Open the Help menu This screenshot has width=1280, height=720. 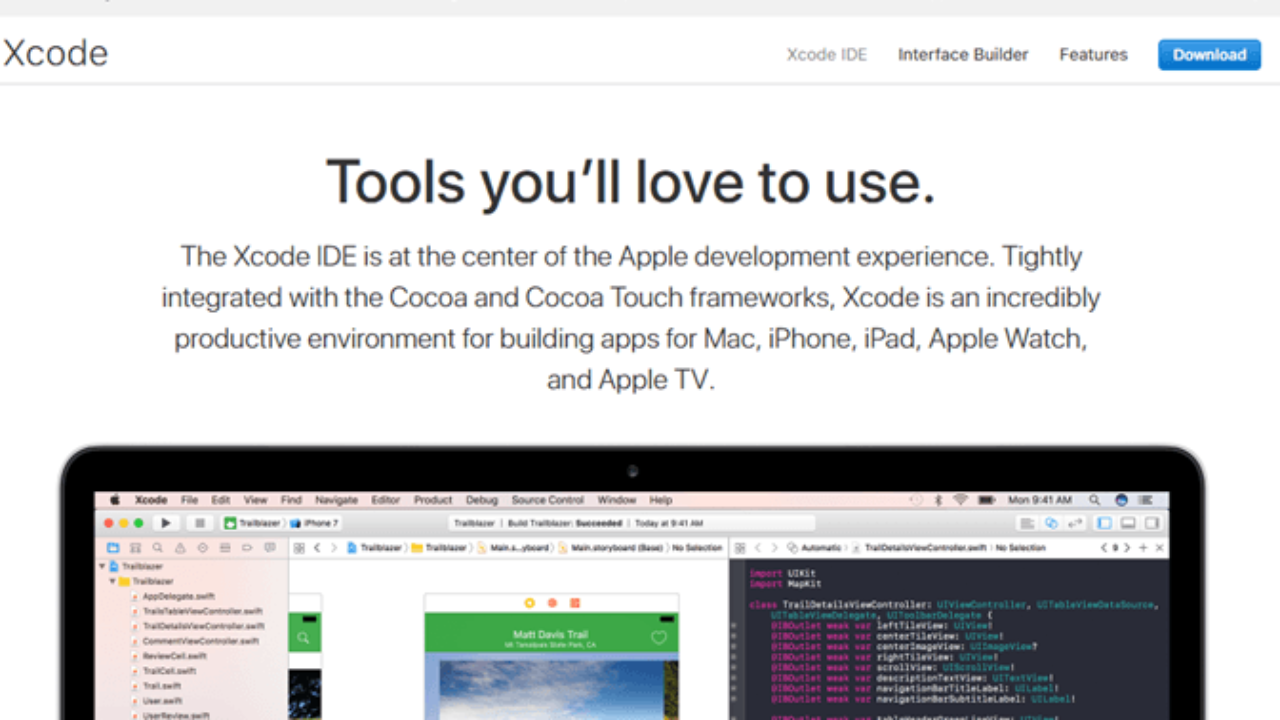[x=661, y=500]
